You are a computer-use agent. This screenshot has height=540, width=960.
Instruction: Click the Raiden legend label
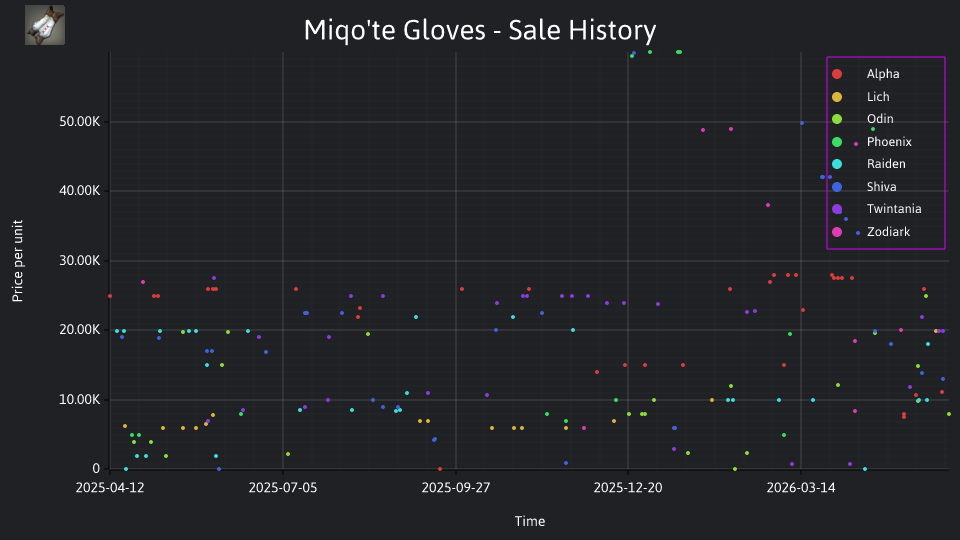click(886, 164)
